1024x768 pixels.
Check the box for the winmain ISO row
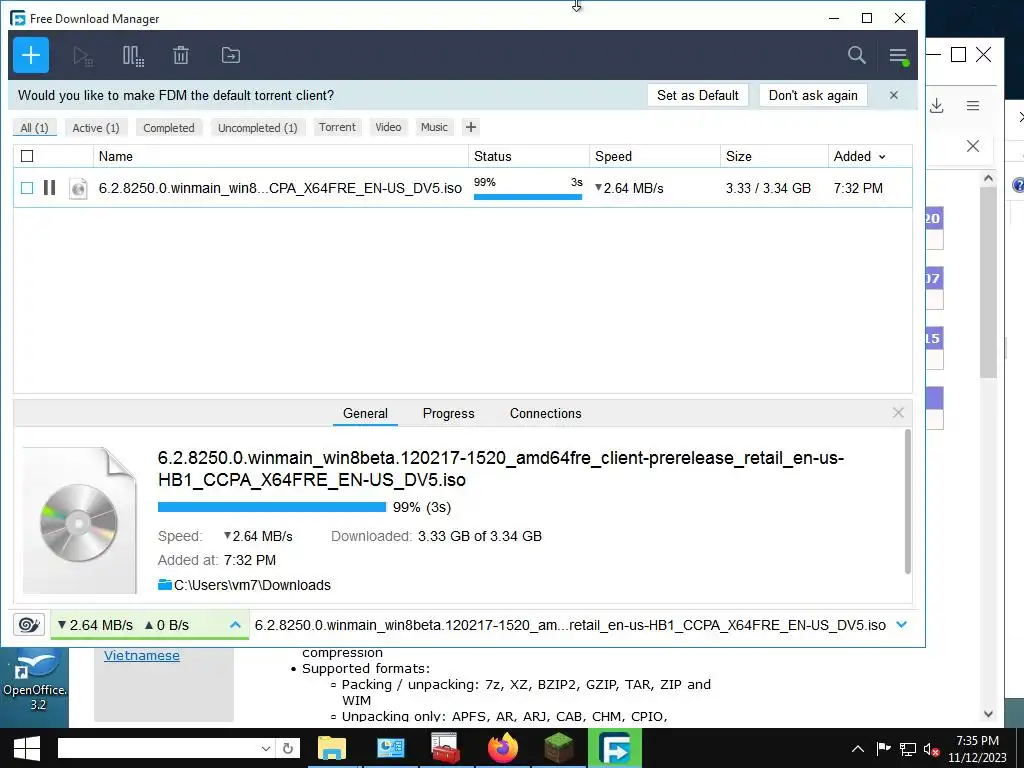27,188
